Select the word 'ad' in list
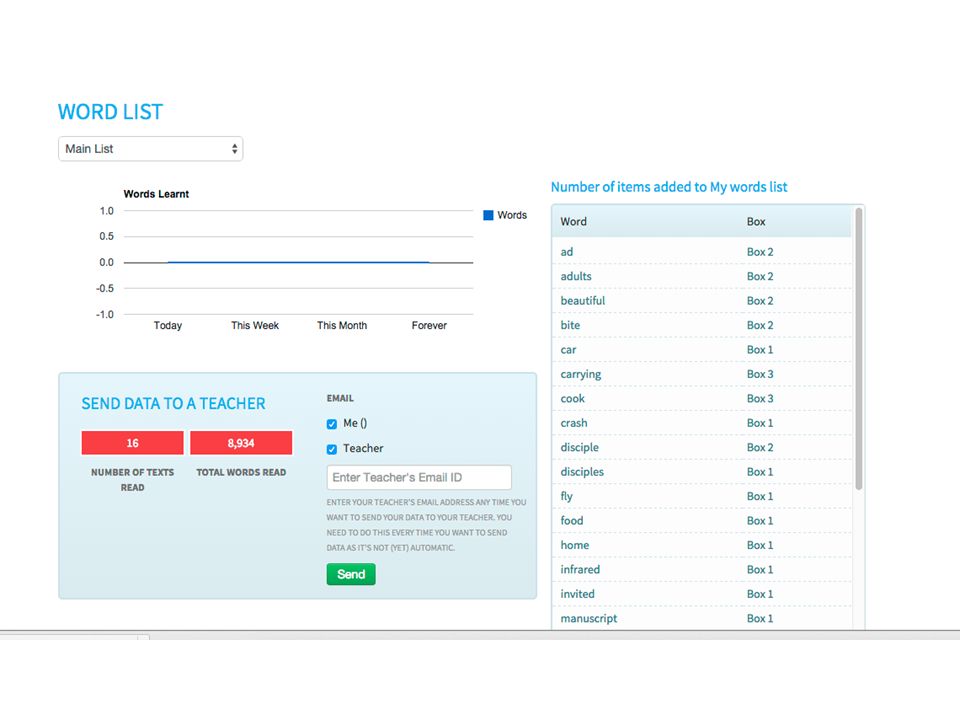Image resolution: width=960 pixels, height=720 pixels. [567, 252]
